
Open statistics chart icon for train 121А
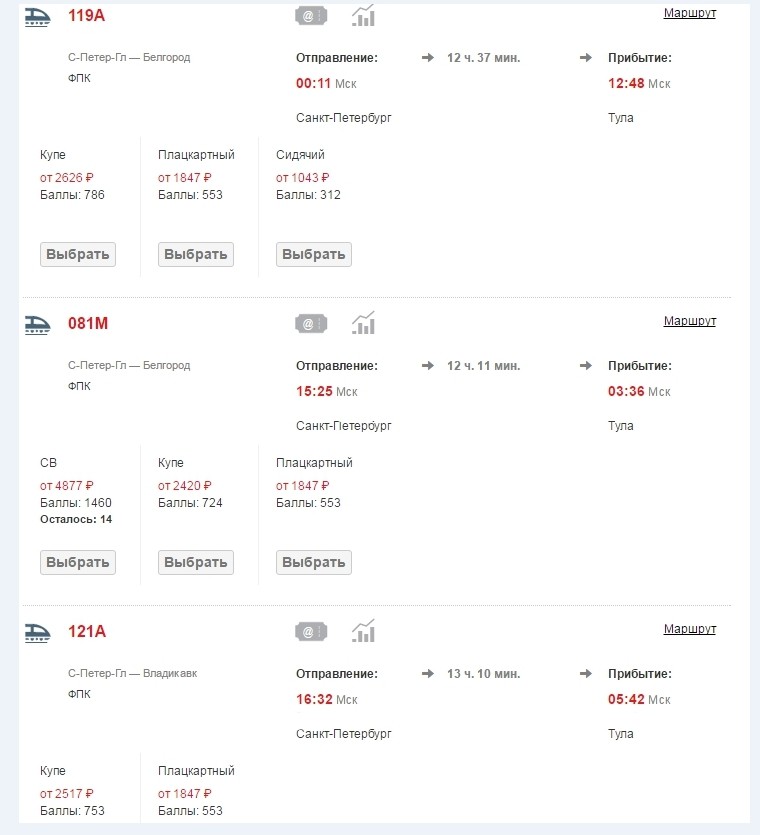coord(363,631)
